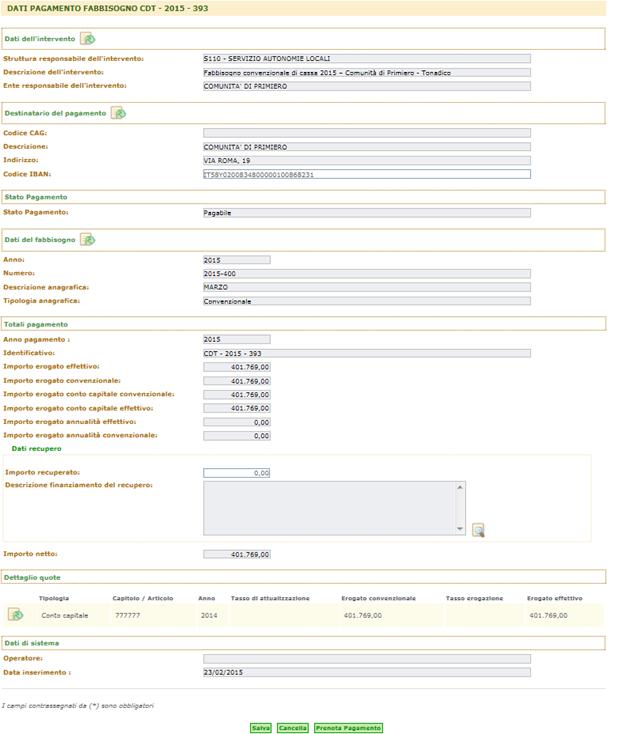Click the Data inserimento field 23/02/2015
Viewport: 626px width, 734px height.
(x=367, y=672)
